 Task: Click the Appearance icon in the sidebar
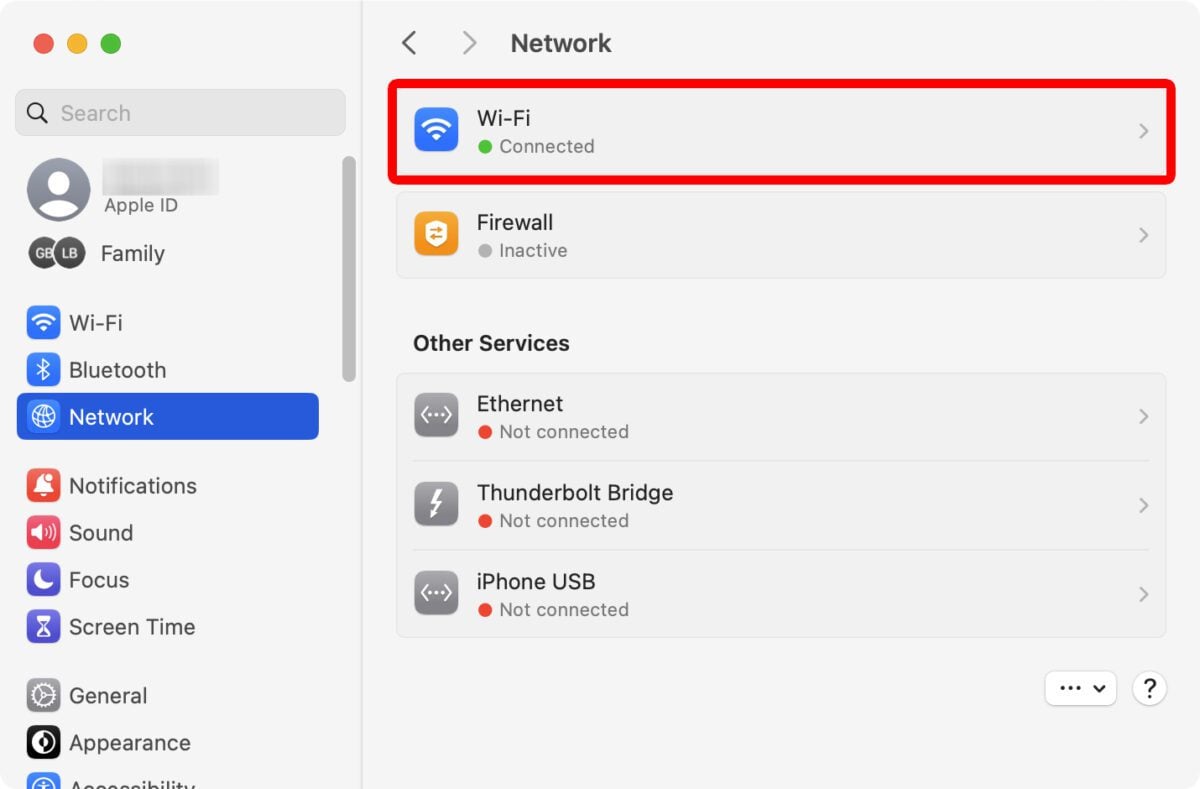(43, 743)
